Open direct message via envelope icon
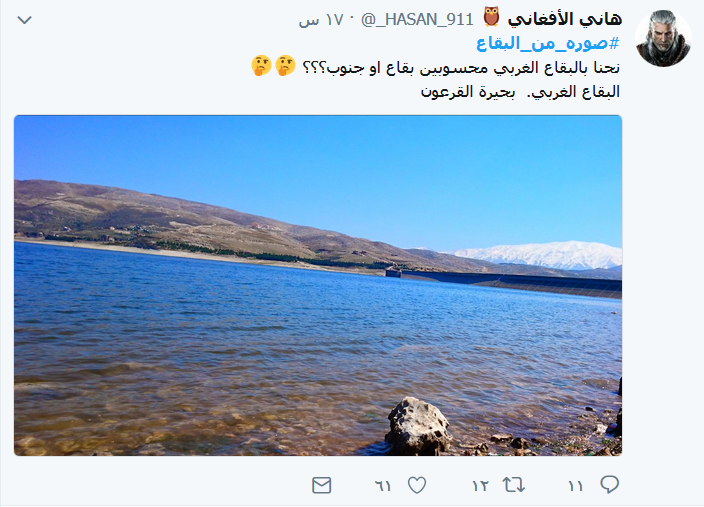The image size is (704, 507). [321, 485]
